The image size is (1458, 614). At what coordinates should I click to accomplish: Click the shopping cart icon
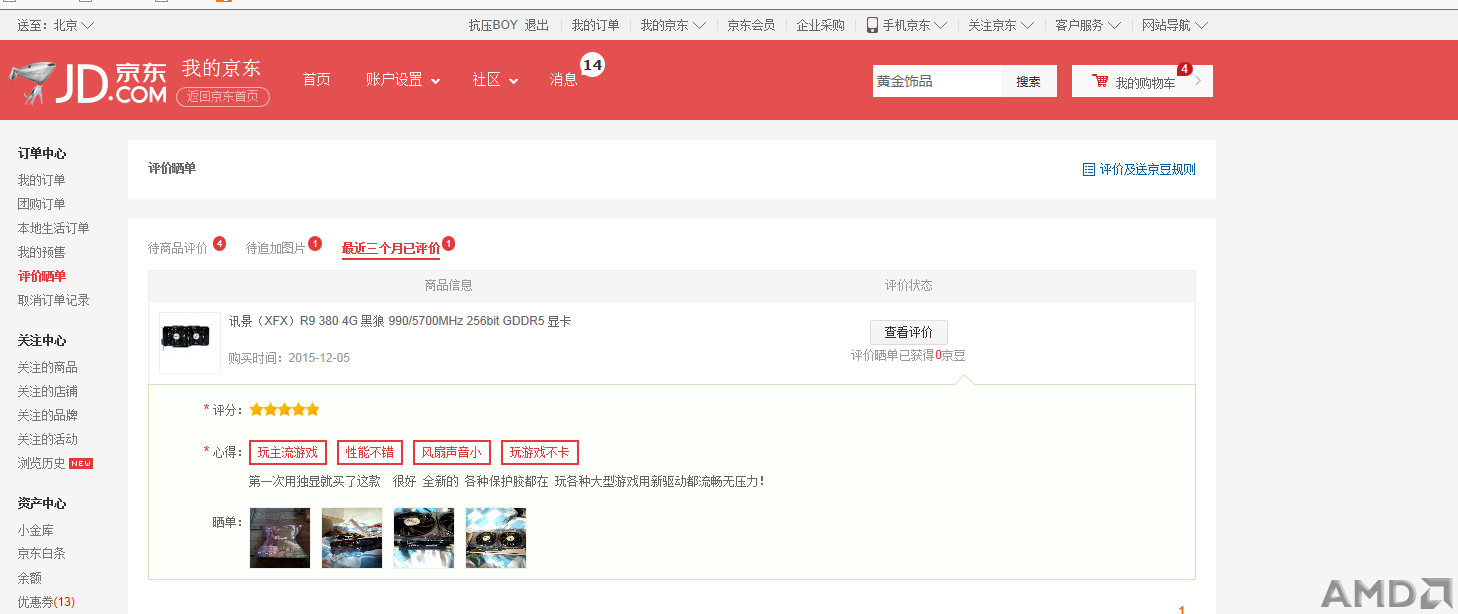pyautogui.click(x=1100, y=81)
